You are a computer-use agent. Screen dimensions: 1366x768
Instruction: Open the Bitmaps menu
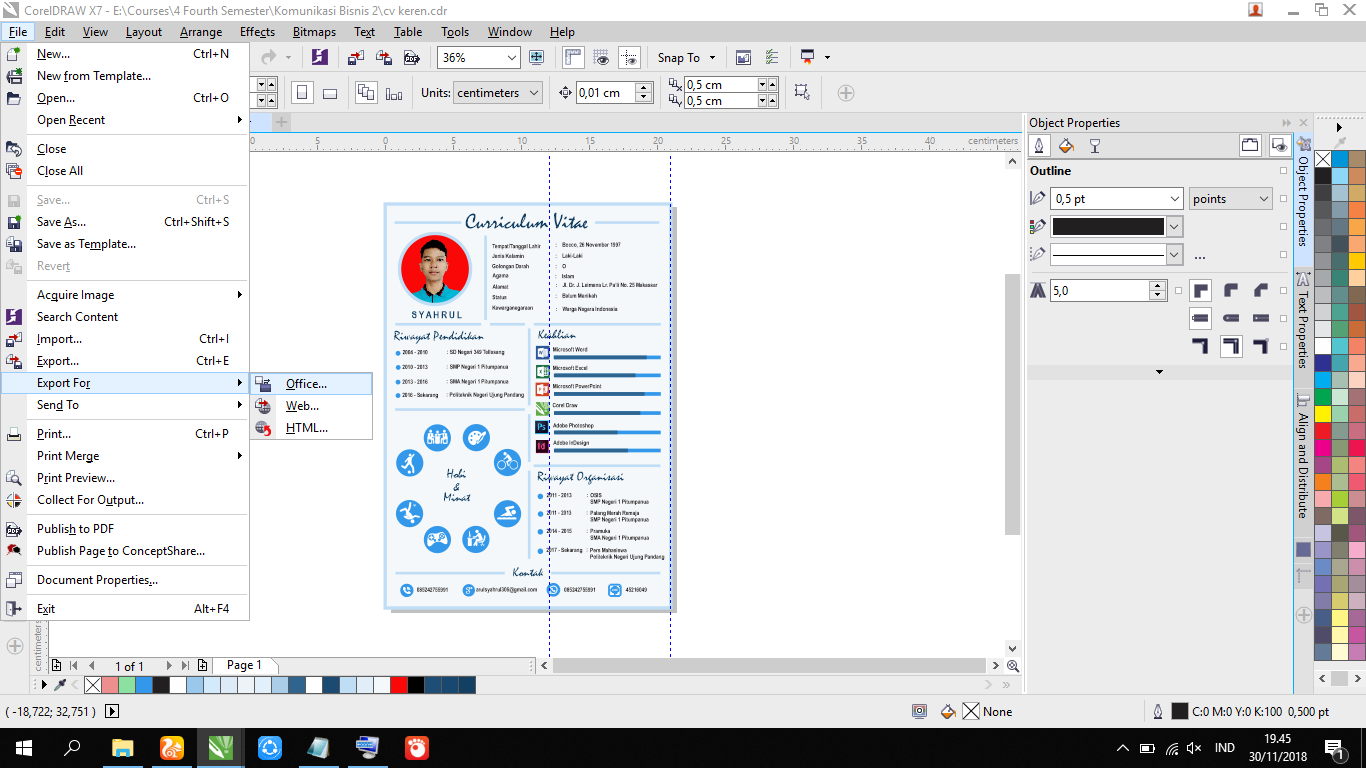click(x=314, y=32)
